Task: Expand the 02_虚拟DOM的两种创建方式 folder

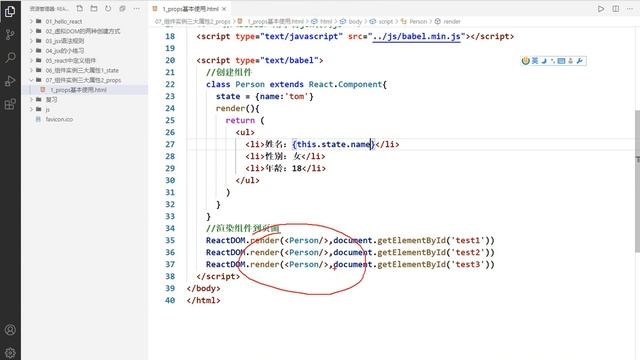Action: click(x=83, y=31)
